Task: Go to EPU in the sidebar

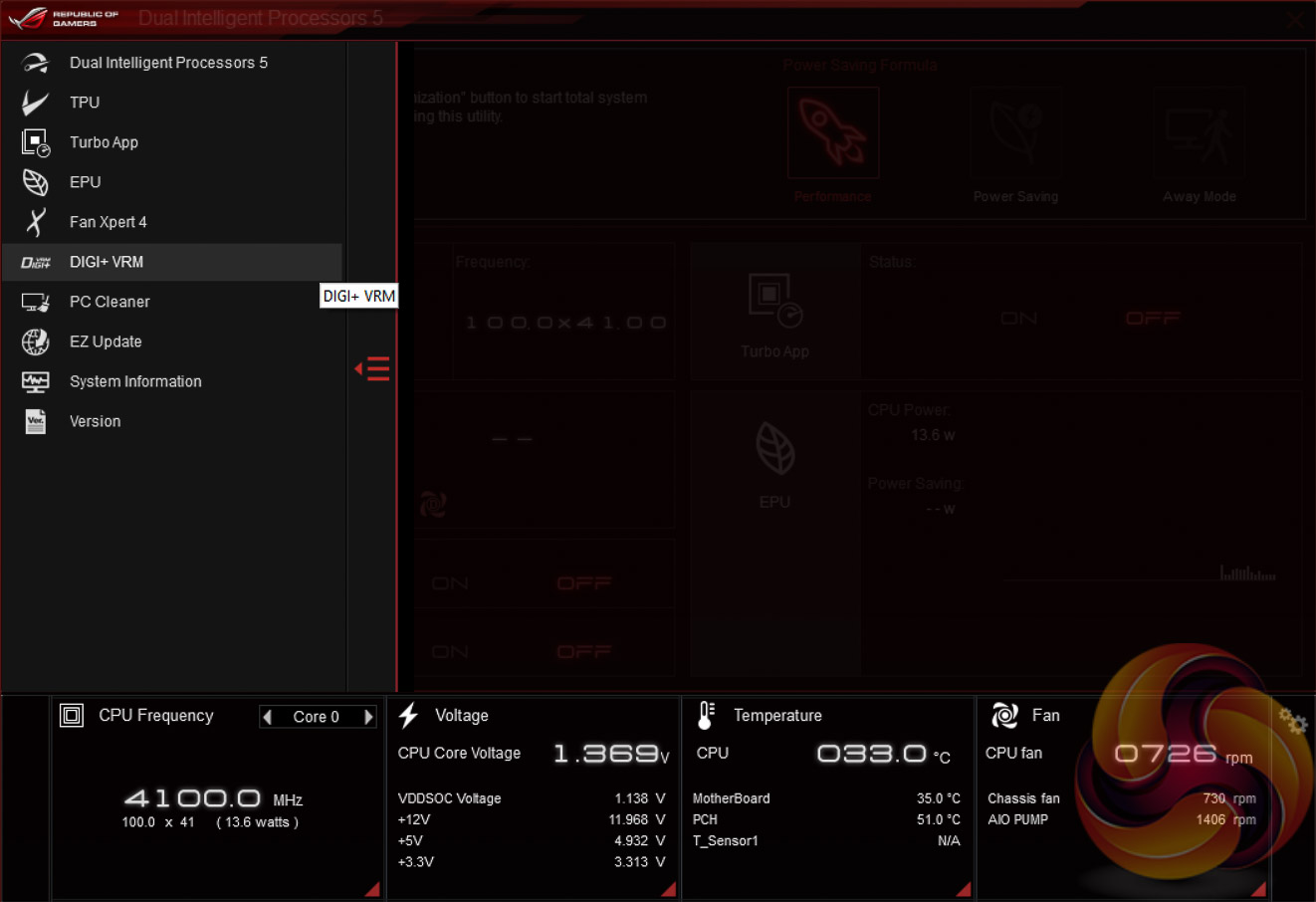Action: click(171, 182)
